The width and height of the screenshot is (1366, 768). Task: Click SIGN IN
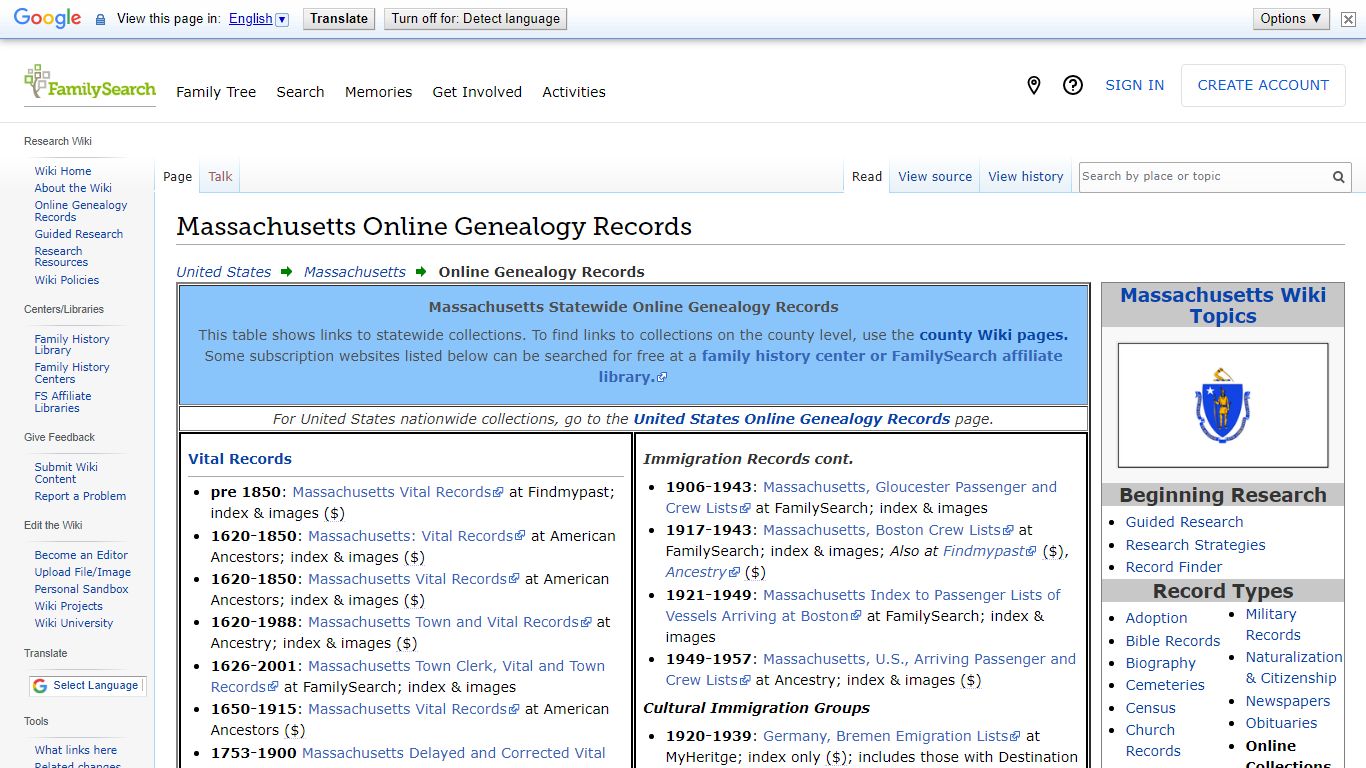coord(1134,86)
